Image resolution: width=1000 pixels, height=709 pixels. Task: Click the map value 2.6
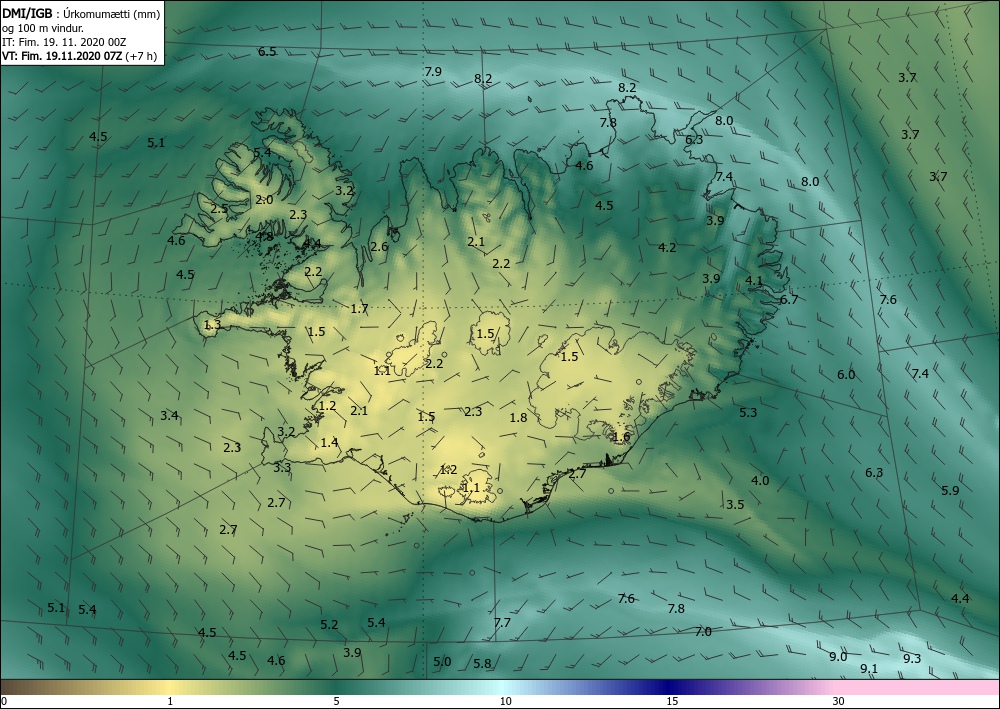pyautogui.click(x=379, y=247)
